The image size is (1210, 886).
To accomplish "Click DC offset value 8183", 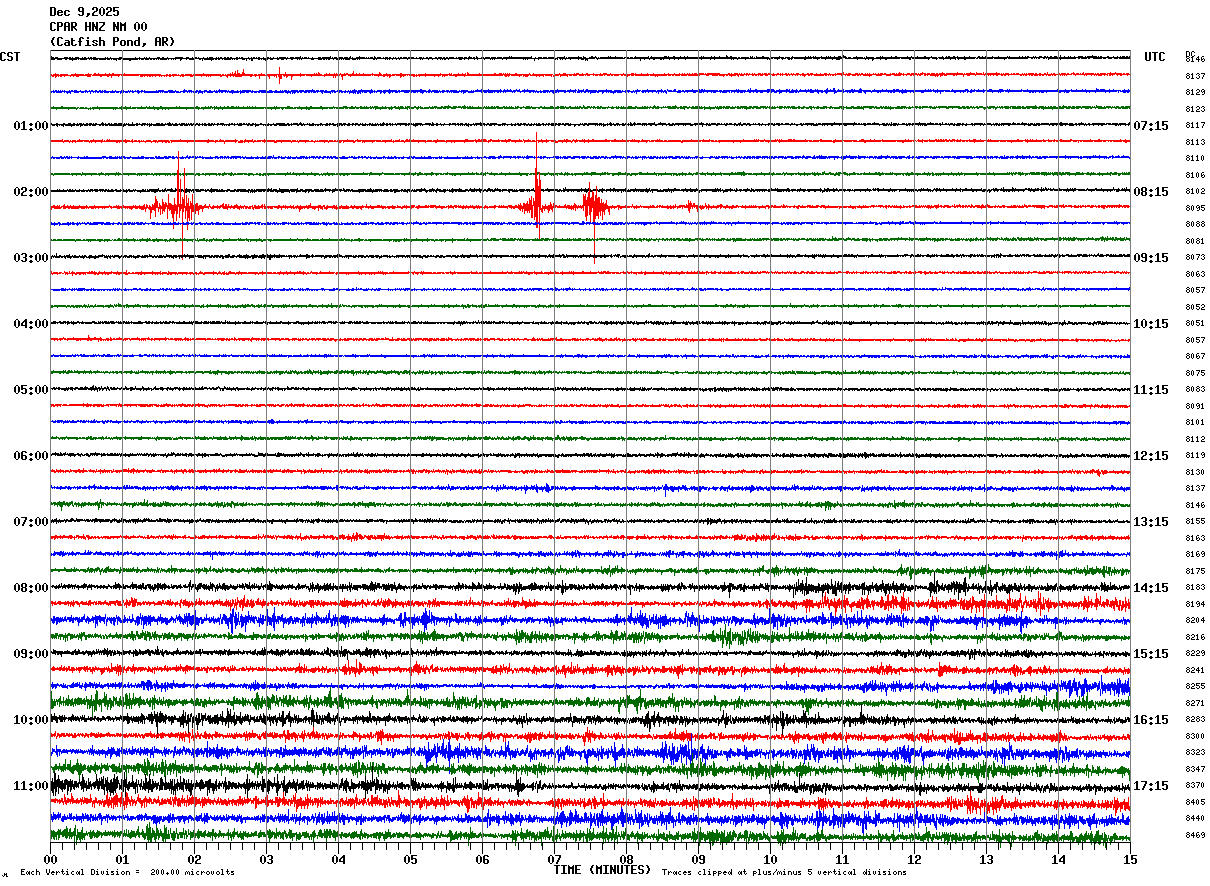I will tap(1195, 588).
